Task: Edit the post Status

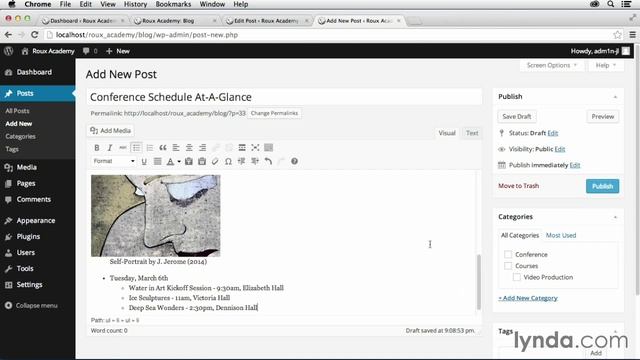Action: coord(553,133)
